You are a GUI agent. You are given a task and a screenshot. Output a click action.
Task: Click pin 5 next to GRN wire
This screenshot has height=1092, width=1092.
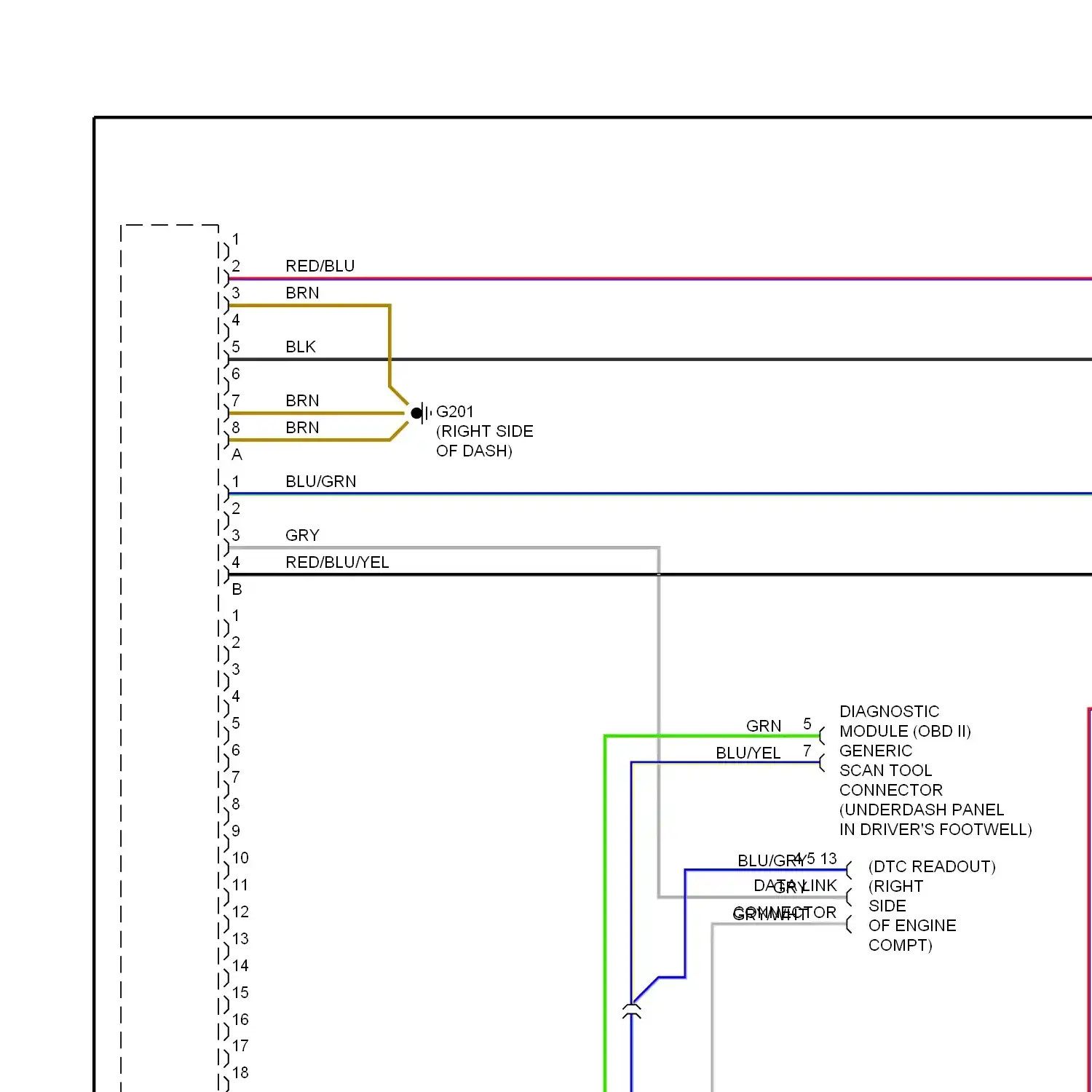pyautogui.click(x=807, y=724)
